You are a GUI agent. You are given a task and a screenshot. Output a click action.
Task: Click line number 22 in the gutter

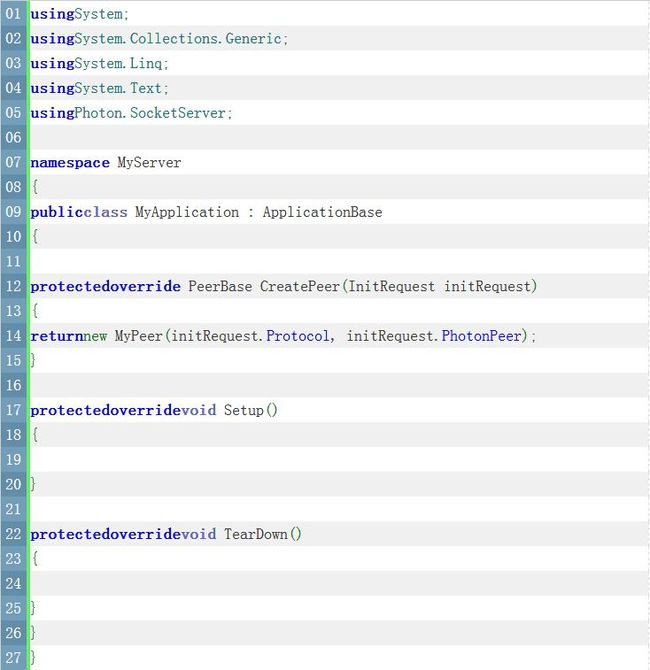click(x=13, y=534)
